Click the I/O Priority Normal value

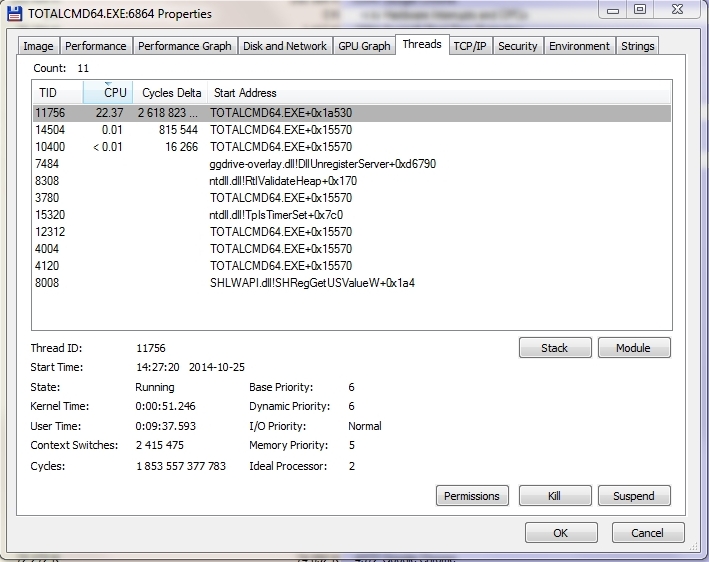(364, 426)
